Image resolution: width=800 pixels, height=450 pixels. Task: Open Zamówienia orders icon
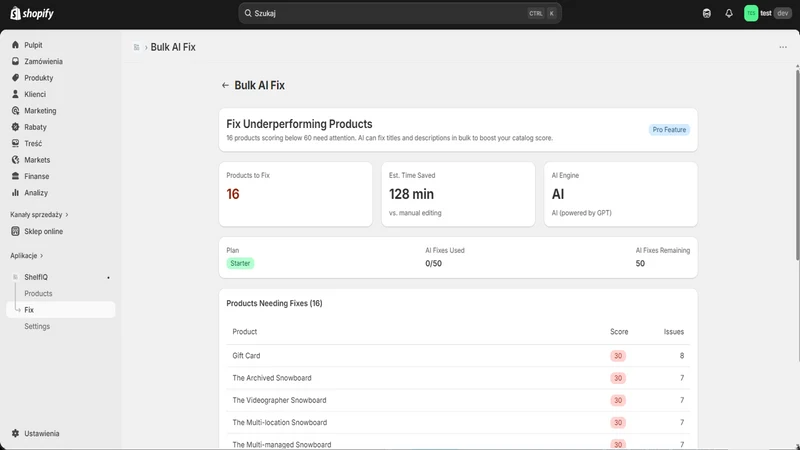tap(15, 61)
